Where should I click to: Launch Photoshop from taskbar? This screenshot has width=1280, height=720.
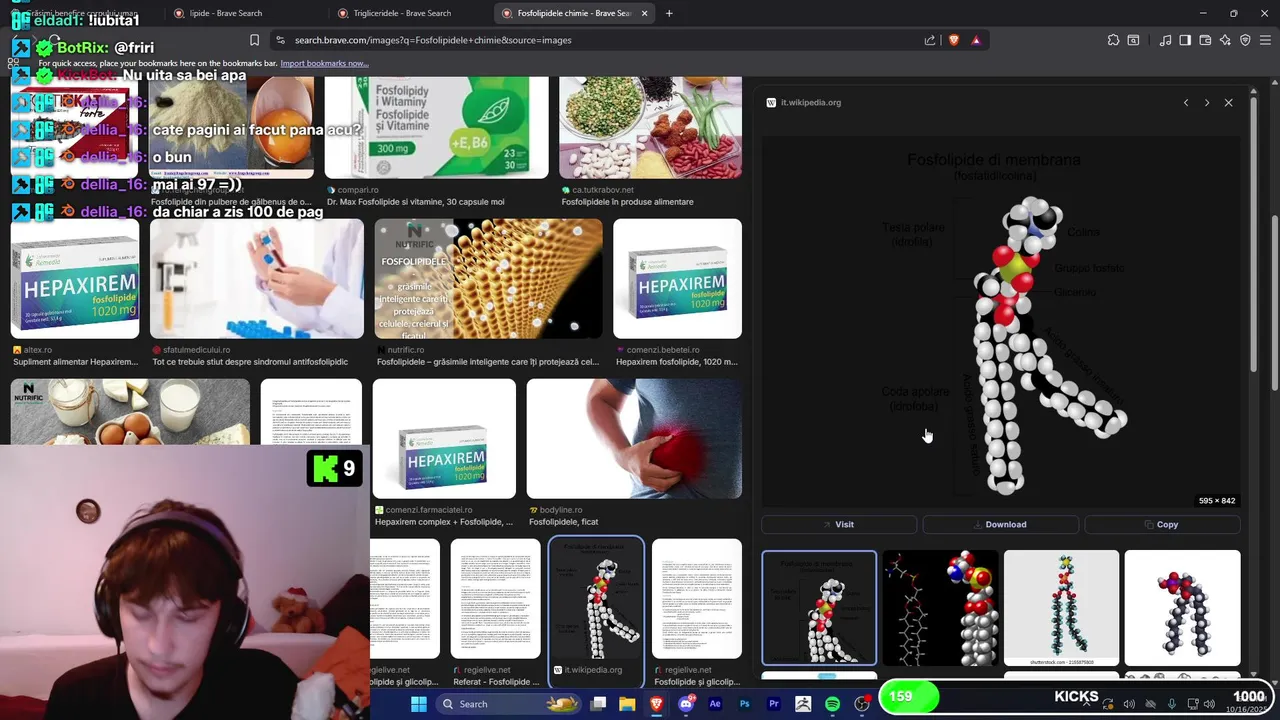tap(744, 704)
